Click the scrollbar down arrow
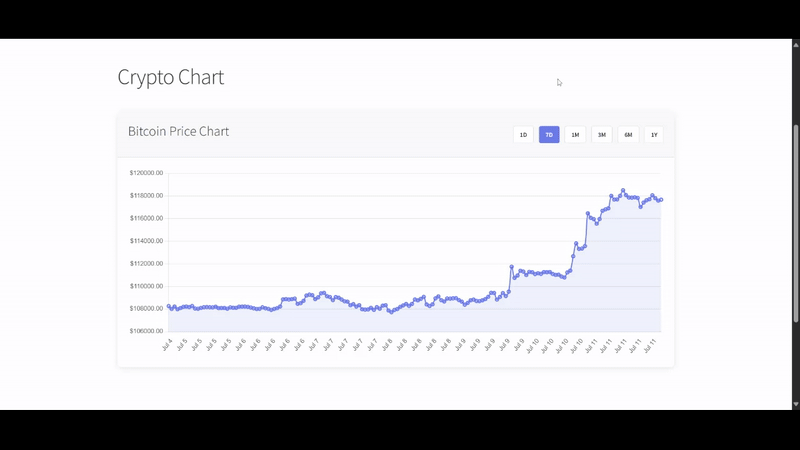 (x=796, y=404)
